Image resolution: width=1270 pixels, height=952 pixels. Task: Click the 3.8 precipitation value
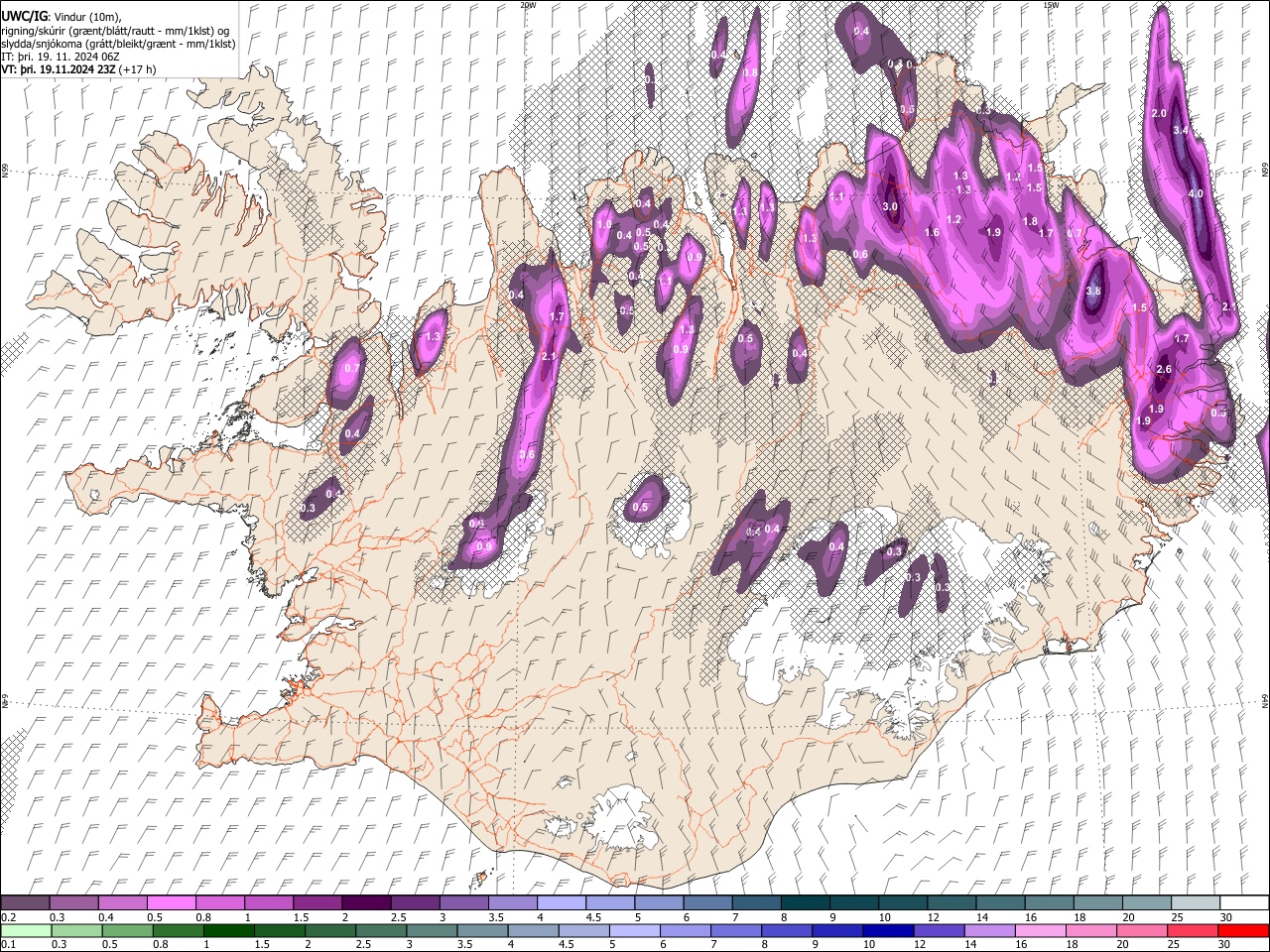coord(1093,292)
